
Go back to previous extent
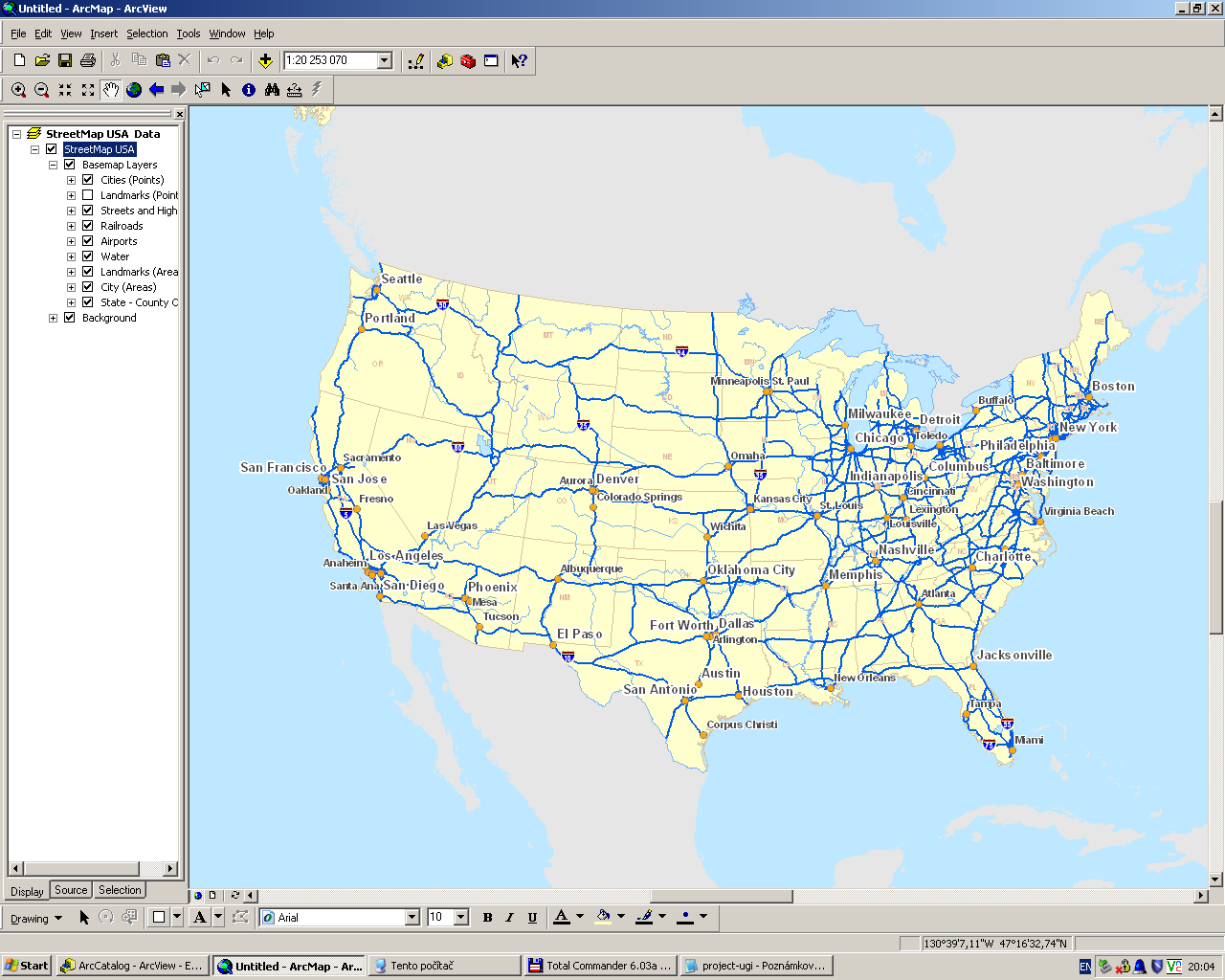157,89
